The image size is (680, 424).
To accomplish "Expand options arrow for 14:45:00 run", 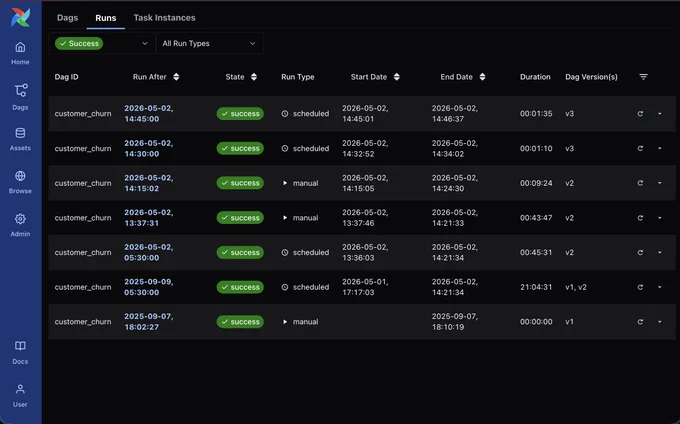I will point(660,114).
